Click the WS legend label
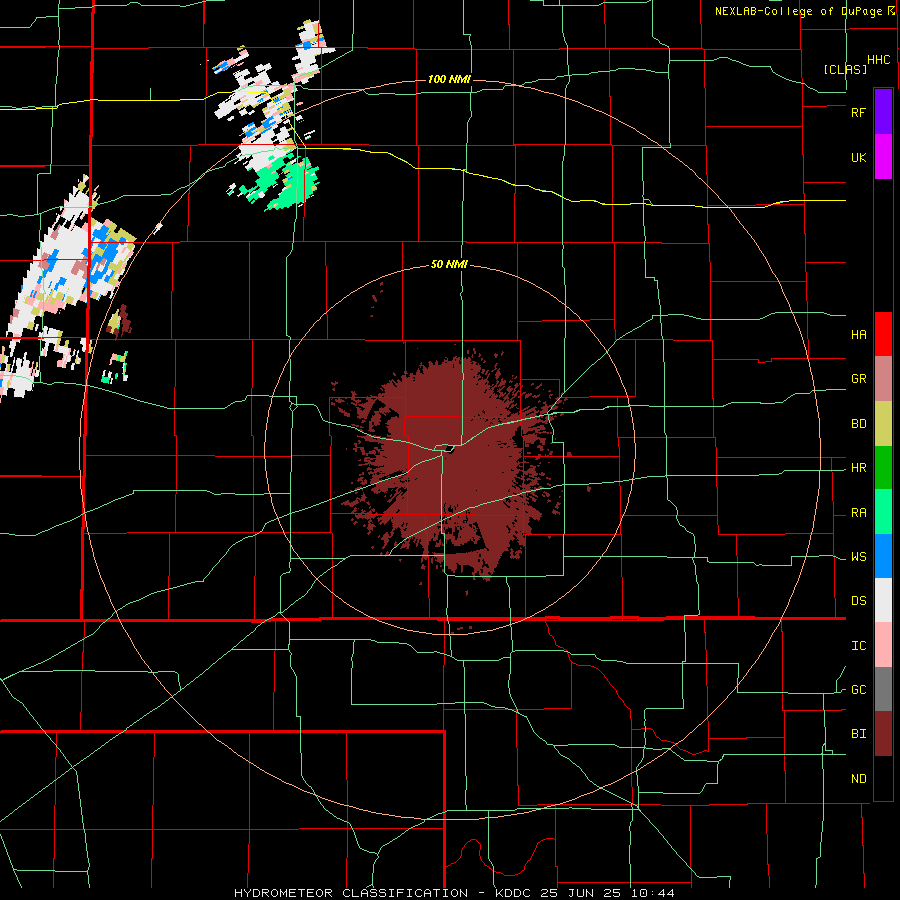The width and height of the screenshot is (900, 900). click(x=858, y=557)
